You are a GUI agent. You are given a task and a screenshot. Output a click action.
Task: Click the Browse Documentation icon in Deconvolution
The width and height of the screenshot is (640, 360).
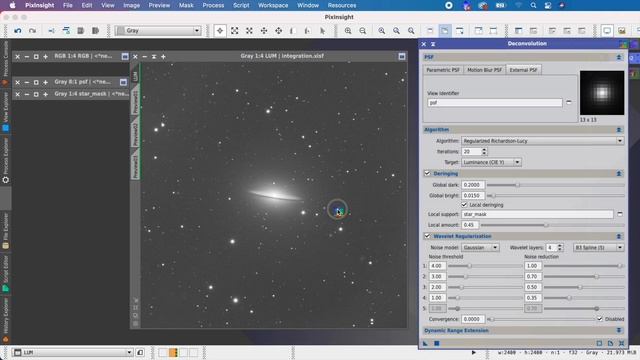tap(610, 343)
